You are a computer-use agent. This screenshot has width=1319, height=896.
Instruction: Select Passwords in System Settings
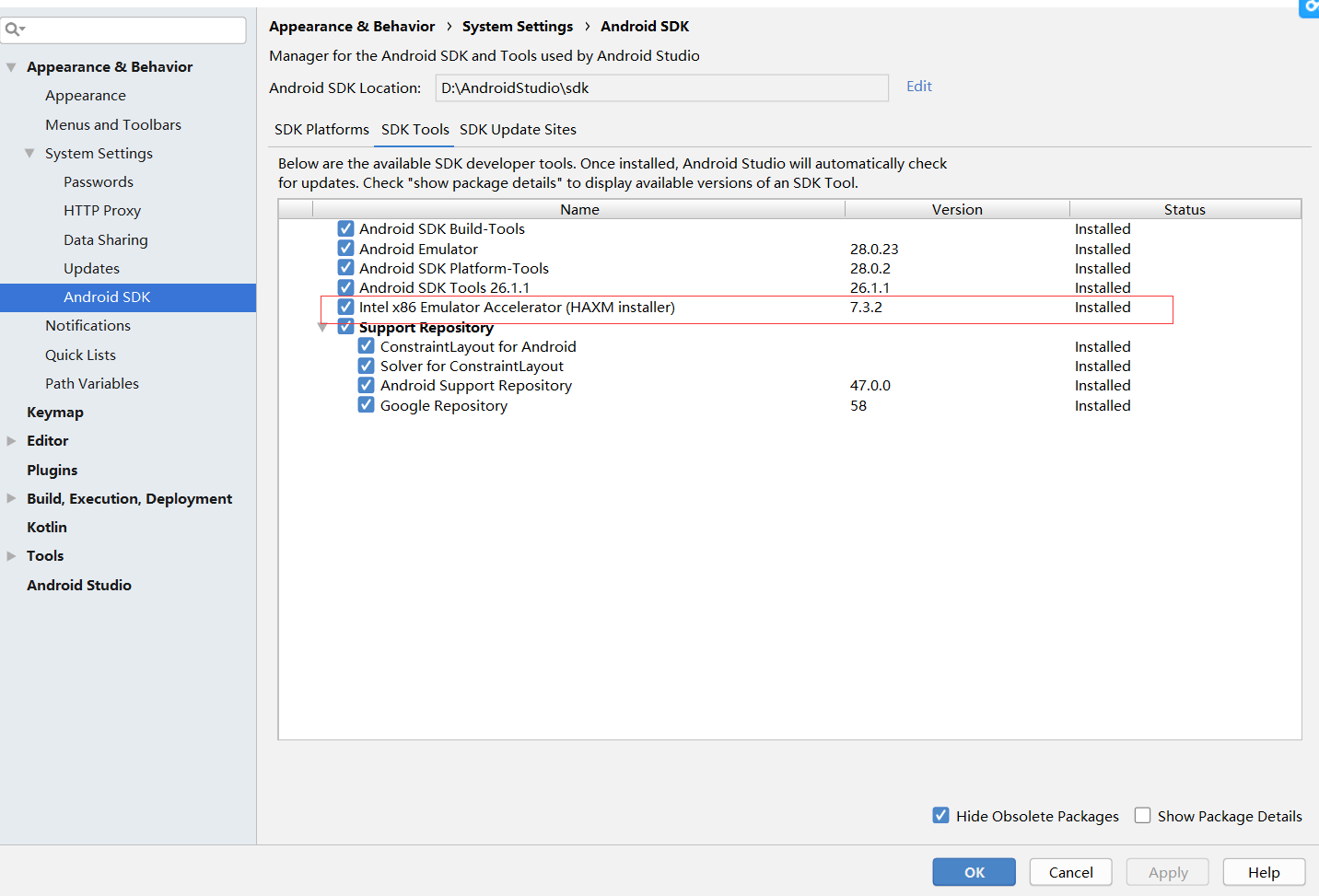[99, 182]
